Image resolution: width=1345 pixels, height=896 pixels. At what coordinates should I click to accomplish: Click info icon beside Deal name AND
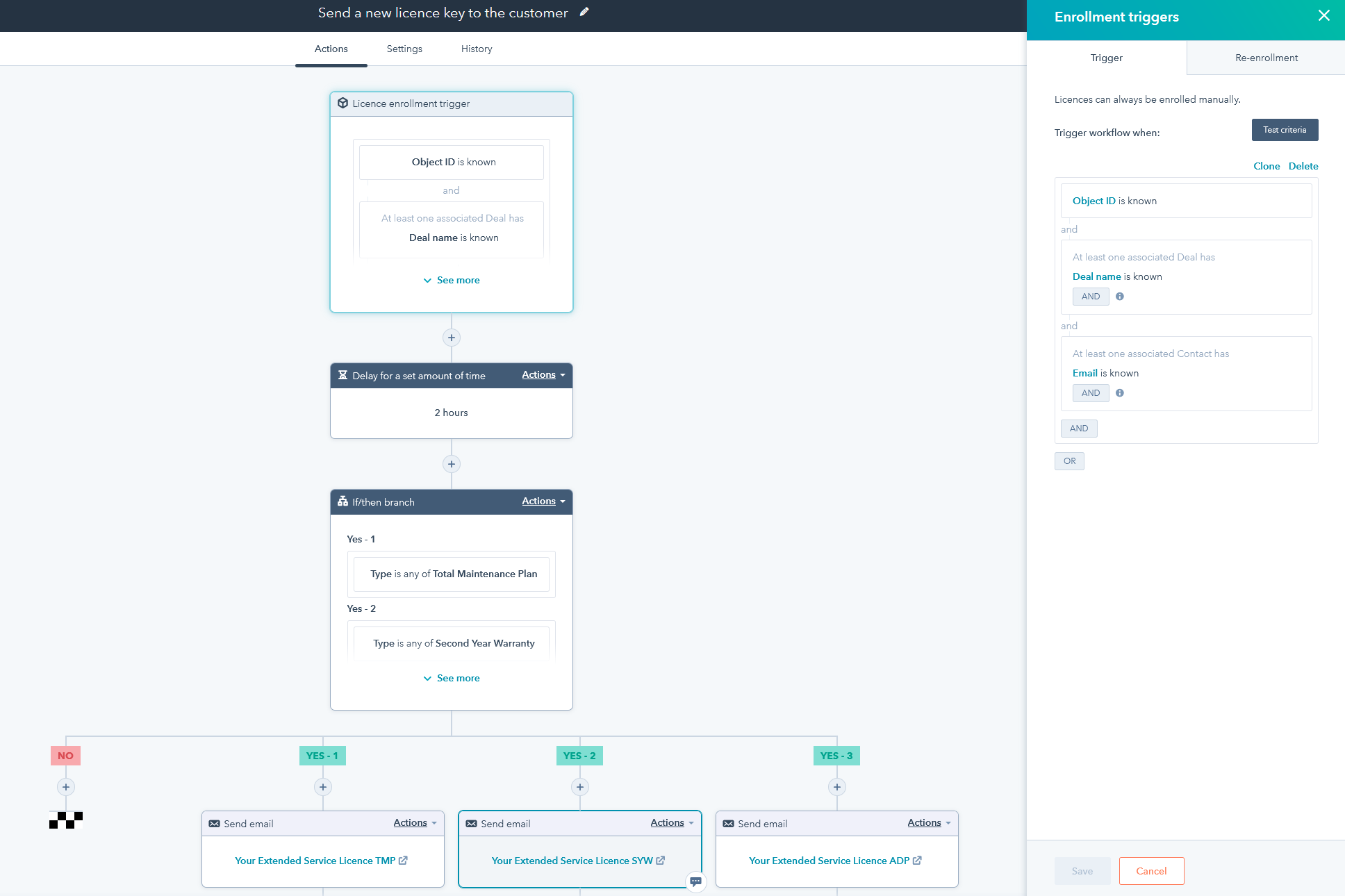1120,297
